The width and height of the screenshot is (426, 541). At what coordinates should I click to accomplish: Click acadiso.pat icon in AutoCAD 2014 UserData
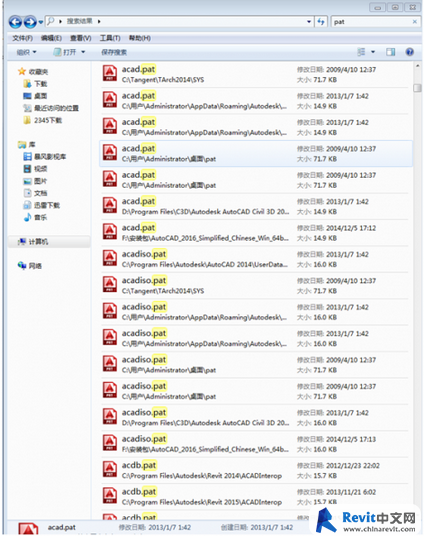pyautogui.click(x=110, y=258)
